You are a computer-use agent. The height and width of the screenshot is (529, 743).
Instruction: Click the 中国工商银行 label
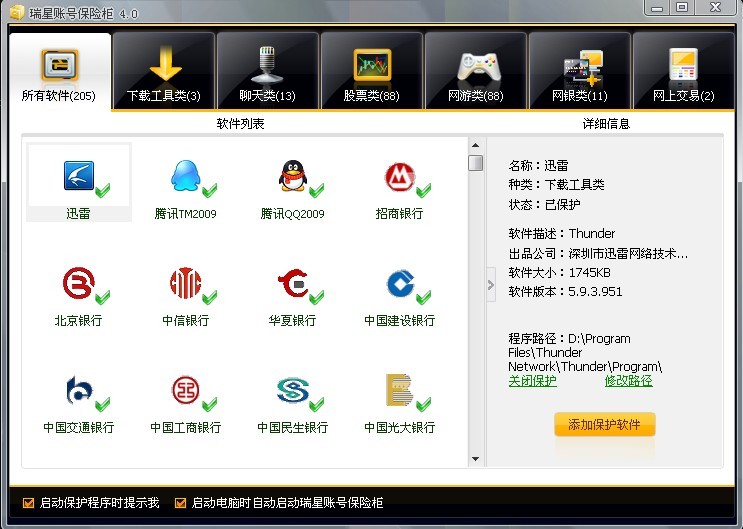pyautogui.click(x=185, y=428)
